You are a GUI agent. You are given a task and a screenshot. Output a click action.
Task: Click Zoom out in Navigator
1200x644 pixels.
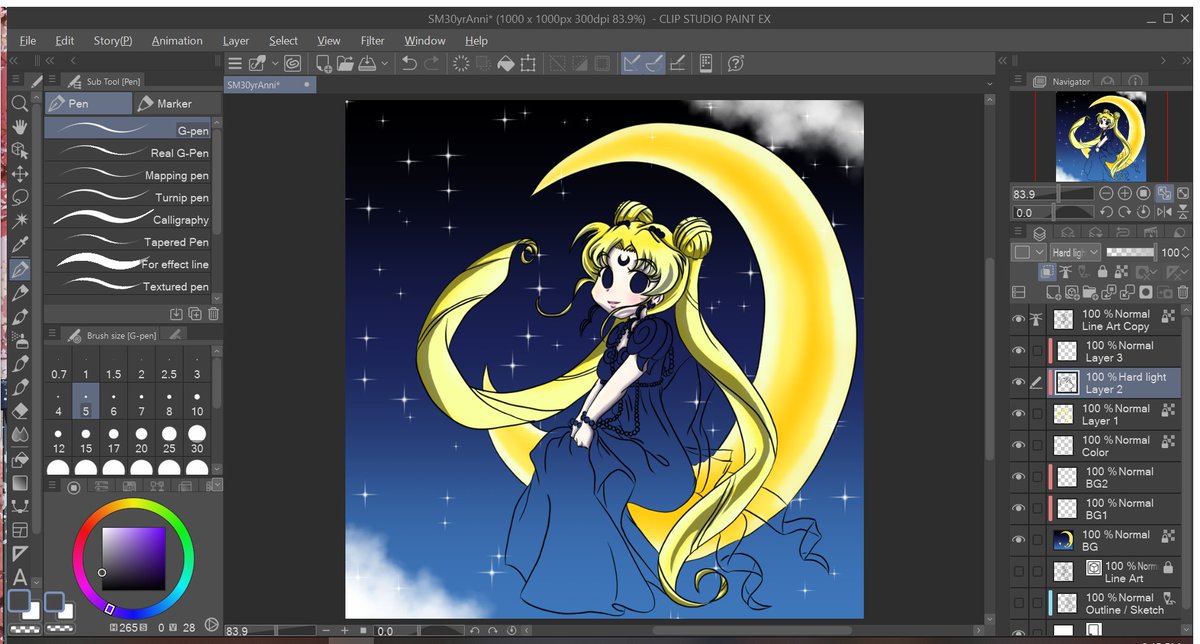tap(1107, 194)
